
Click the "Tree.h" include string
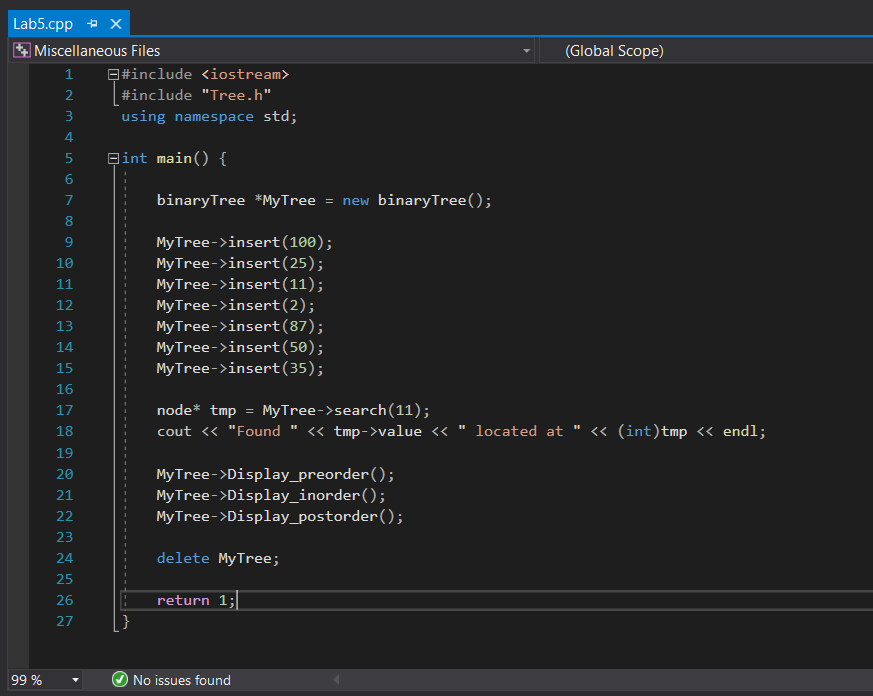pos(236,95)
